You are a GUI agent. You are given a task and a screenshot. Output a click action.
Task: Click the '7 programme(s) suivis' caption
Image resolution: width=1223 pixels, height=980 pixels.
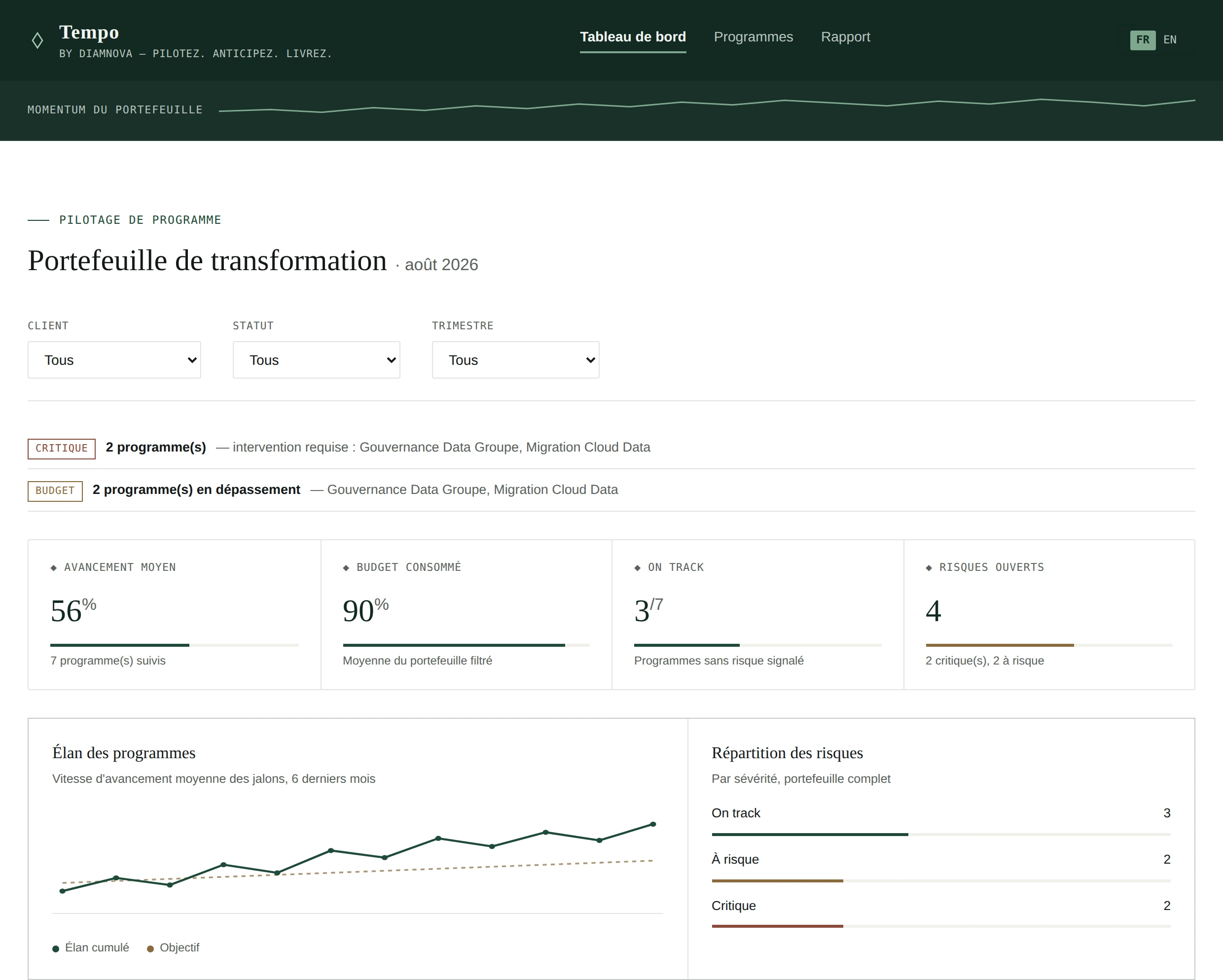click(x=108, y=661)
